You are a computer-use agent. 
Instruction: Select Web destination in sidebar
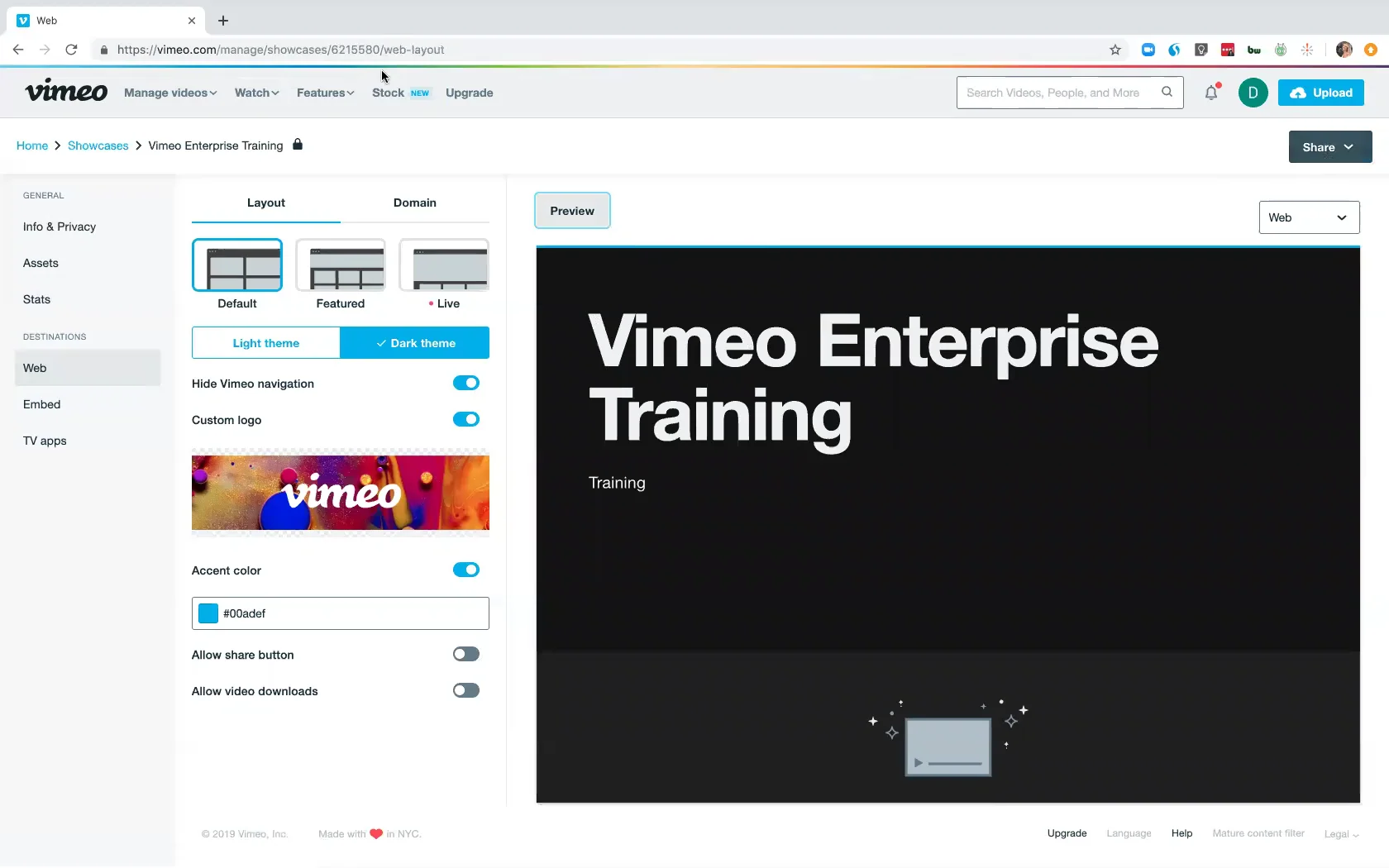(x=88, y=368)
